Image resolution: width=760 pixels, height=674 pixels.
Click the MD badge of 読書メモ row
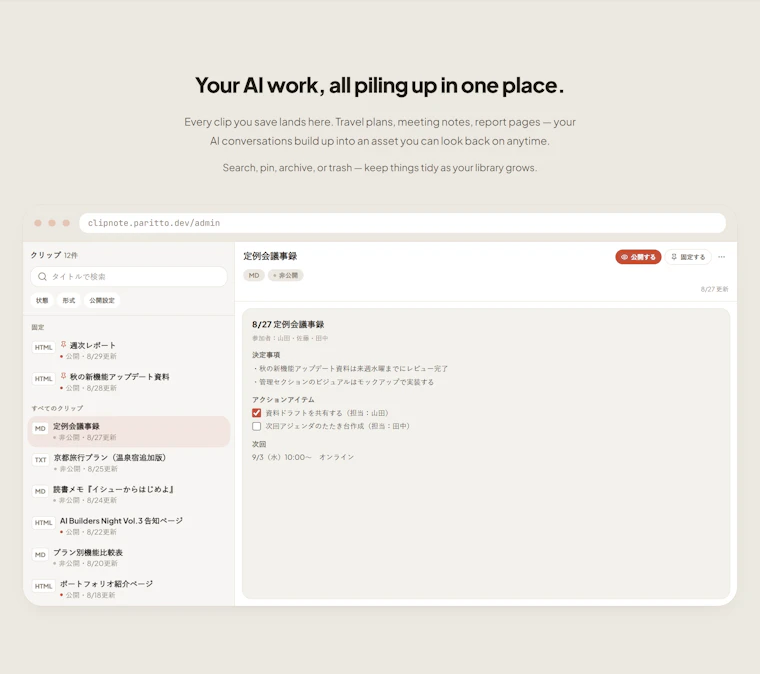(x=40, y=491)
